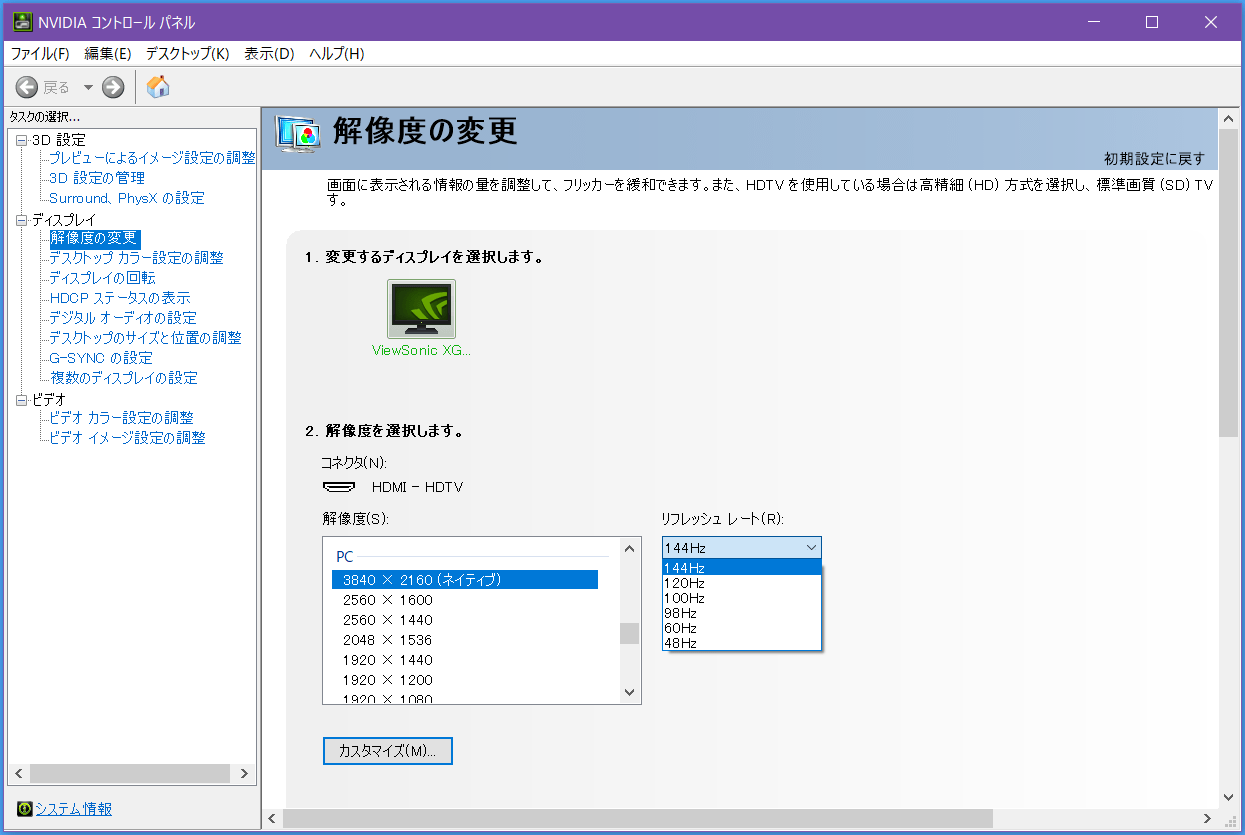This screenshot has width=1245, height=835.
Task: Select 3840 × 2160 (ネイティブ) resolution
Action: [465, 580]
